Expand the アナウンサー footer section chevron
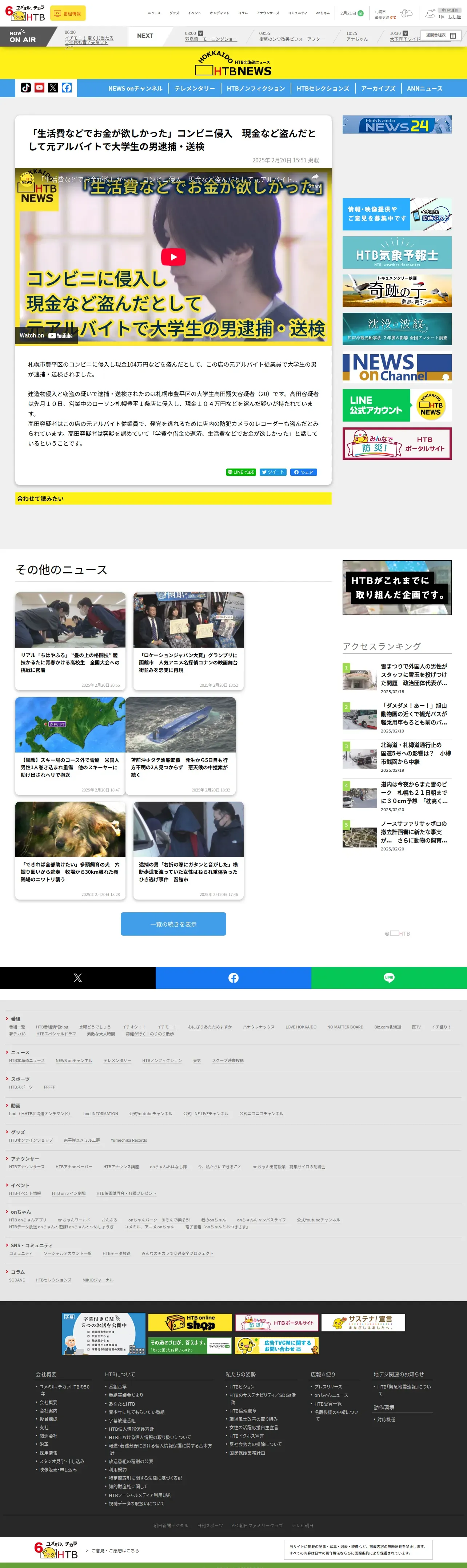Screen dimensions: 467x1568 7,1158
